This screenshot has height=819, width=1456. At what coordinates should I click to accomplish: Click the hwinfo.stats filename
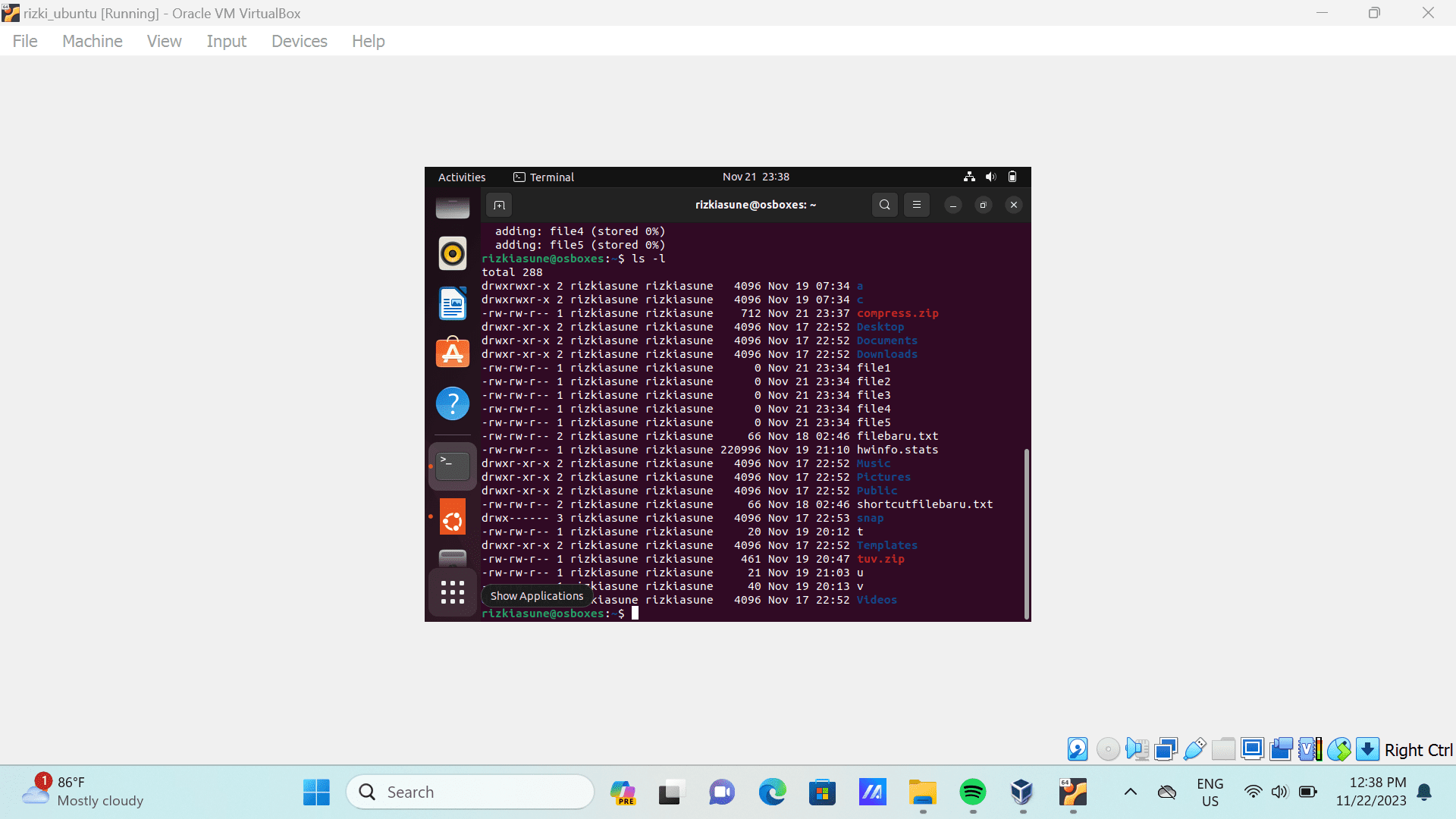coord(898,450)
